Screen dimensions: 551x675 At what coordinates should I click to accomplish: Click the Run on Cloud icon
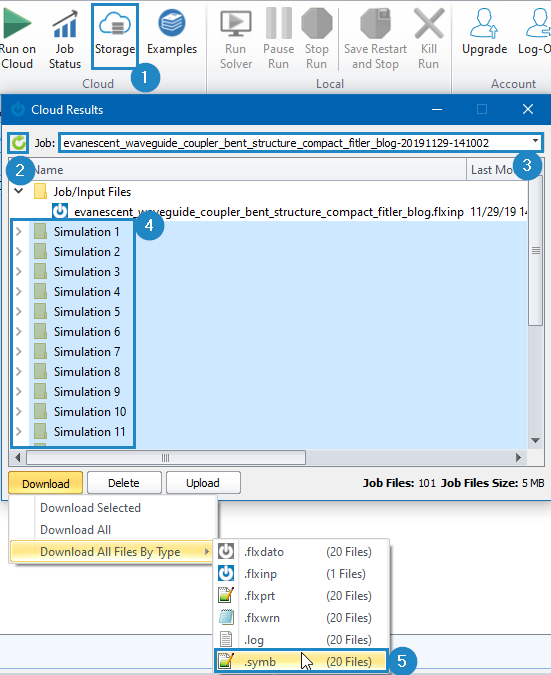(x=17, y=24)
